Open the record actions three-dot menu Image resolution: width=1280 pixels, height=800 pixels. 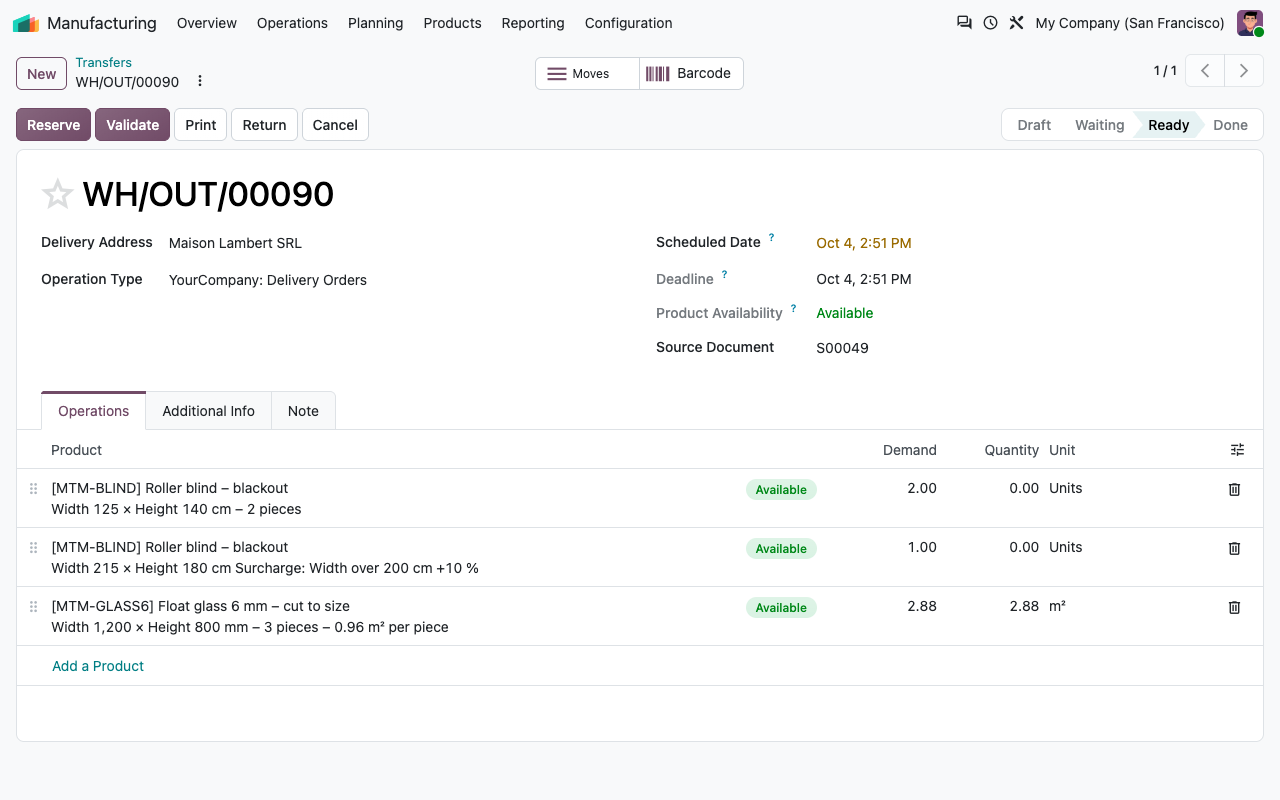coord(200,81)
